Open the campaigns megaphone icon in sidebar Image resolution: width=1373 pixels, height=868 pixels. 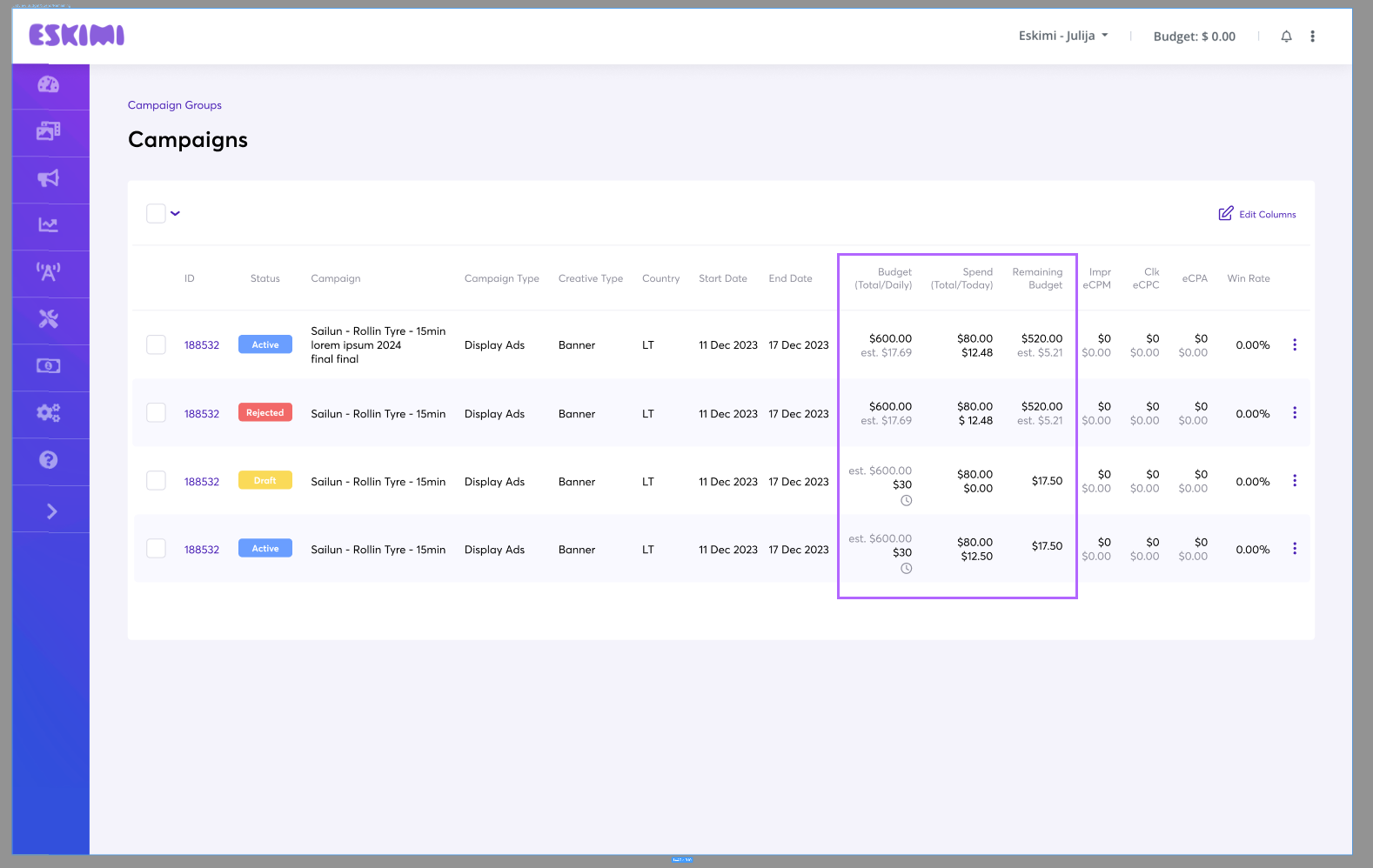tap(49, 178)
